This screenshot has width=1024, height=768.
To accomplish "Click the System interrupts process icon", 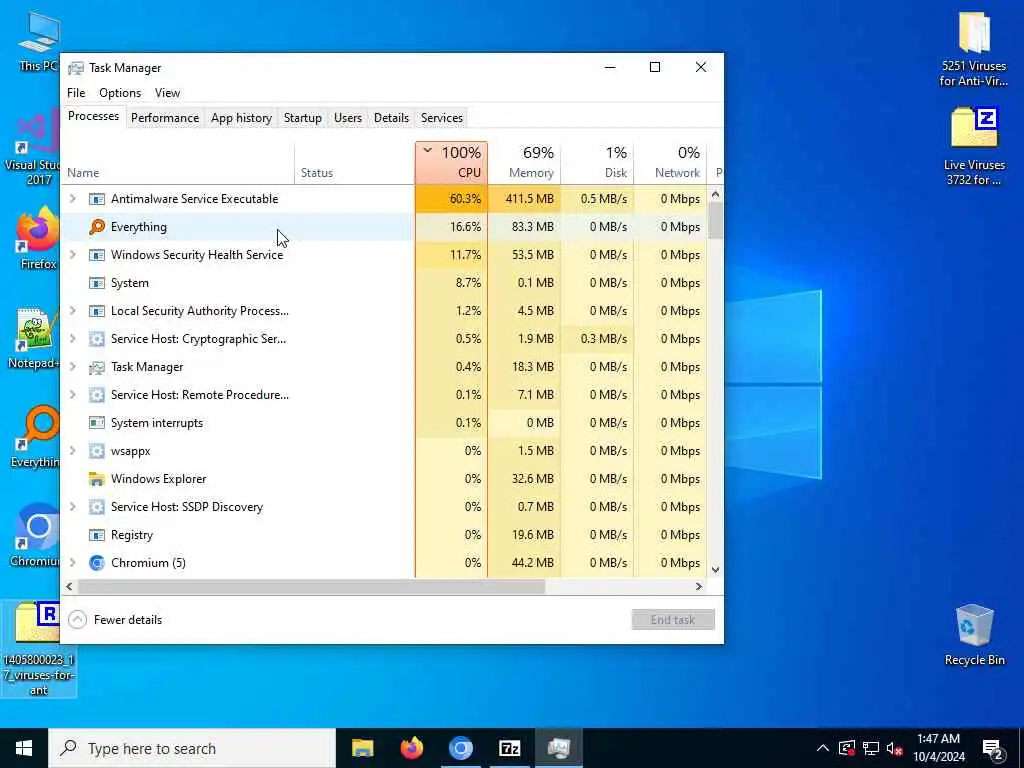I will 97,423.
